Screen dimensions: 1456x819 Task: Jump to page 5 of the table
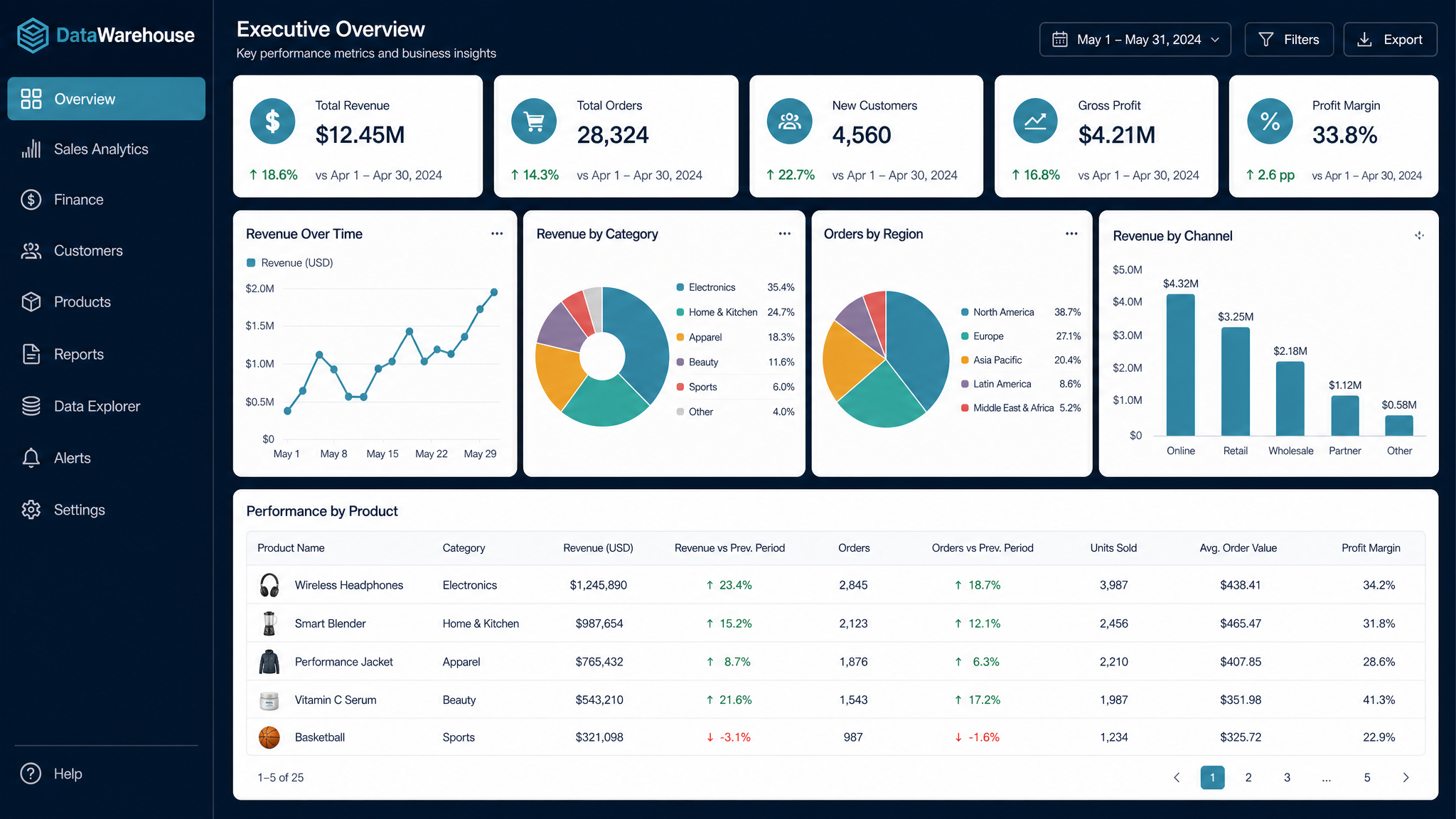(x=1367, y=778)
